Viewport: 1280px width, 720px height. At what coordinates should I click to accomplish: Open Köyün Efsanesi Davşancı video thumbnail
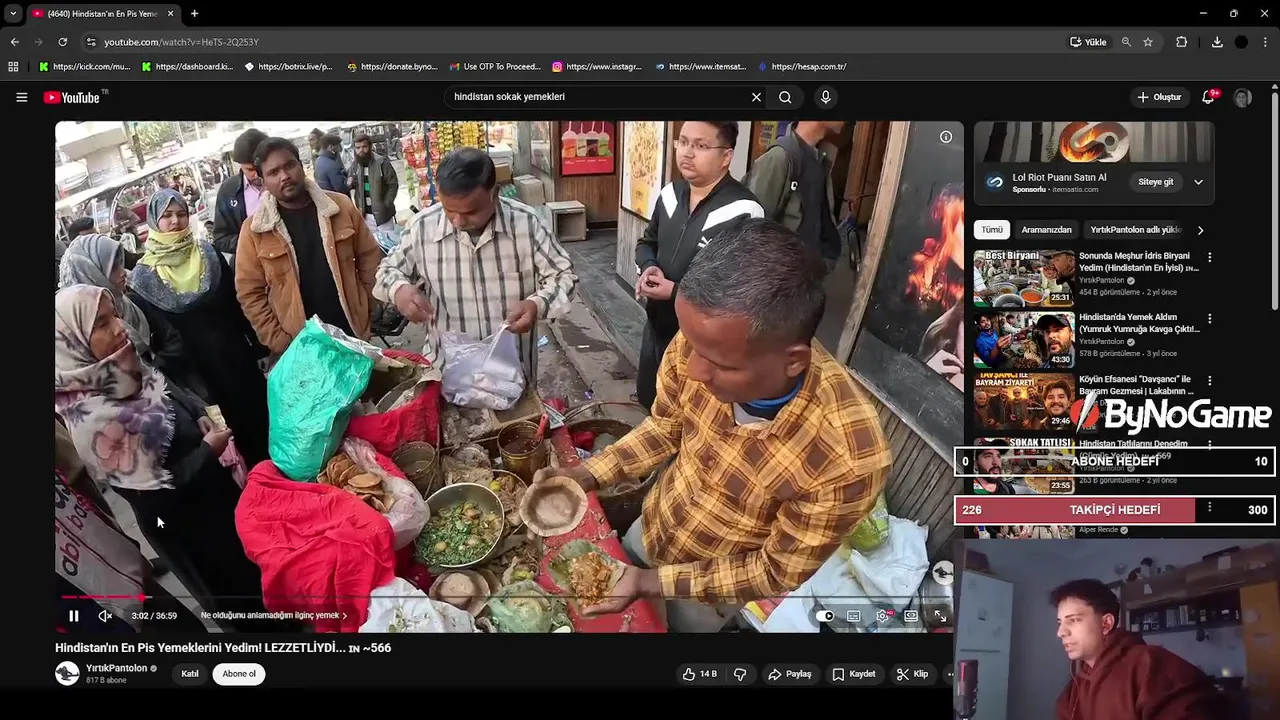point(1024,401)
